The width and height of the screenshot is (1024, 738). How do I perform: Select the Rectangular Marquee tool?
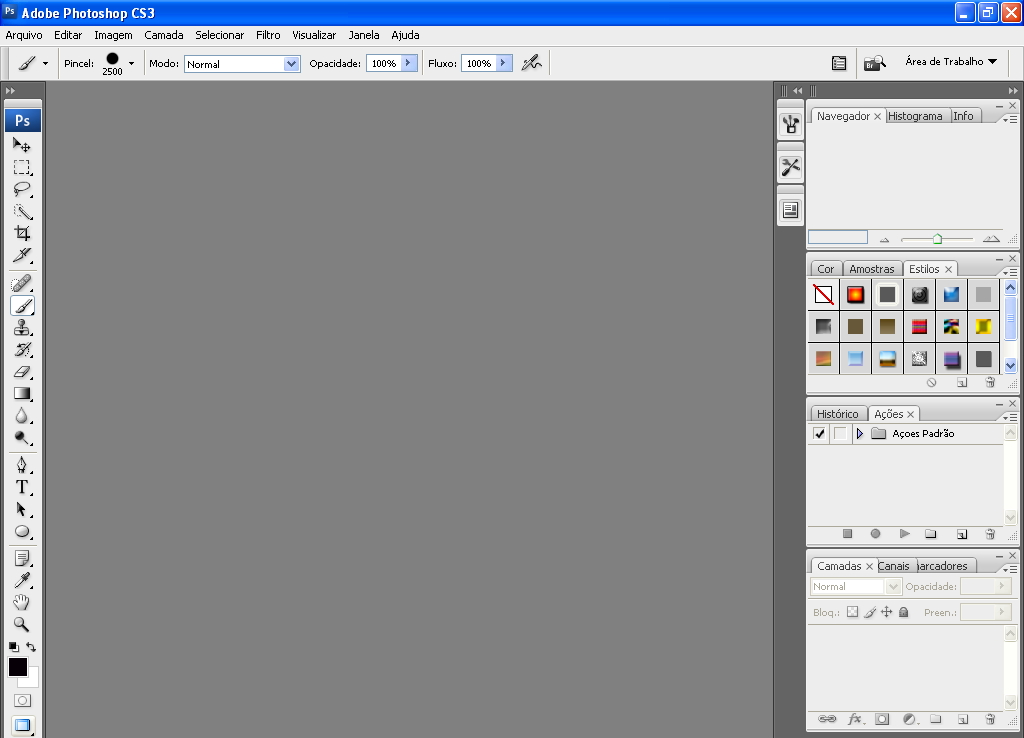click(x=22, y=167)
